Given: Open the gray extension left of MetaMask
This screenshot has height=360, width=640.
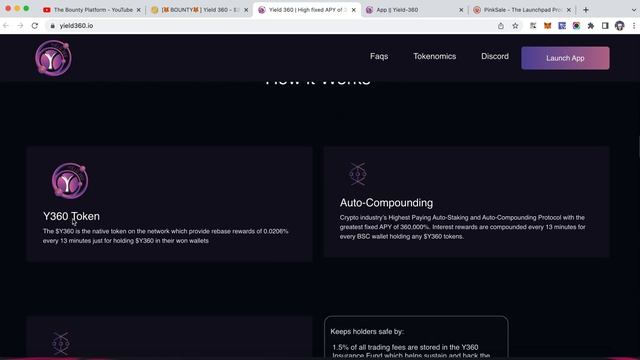Looking at the screenshot, I should click(533, 26).
